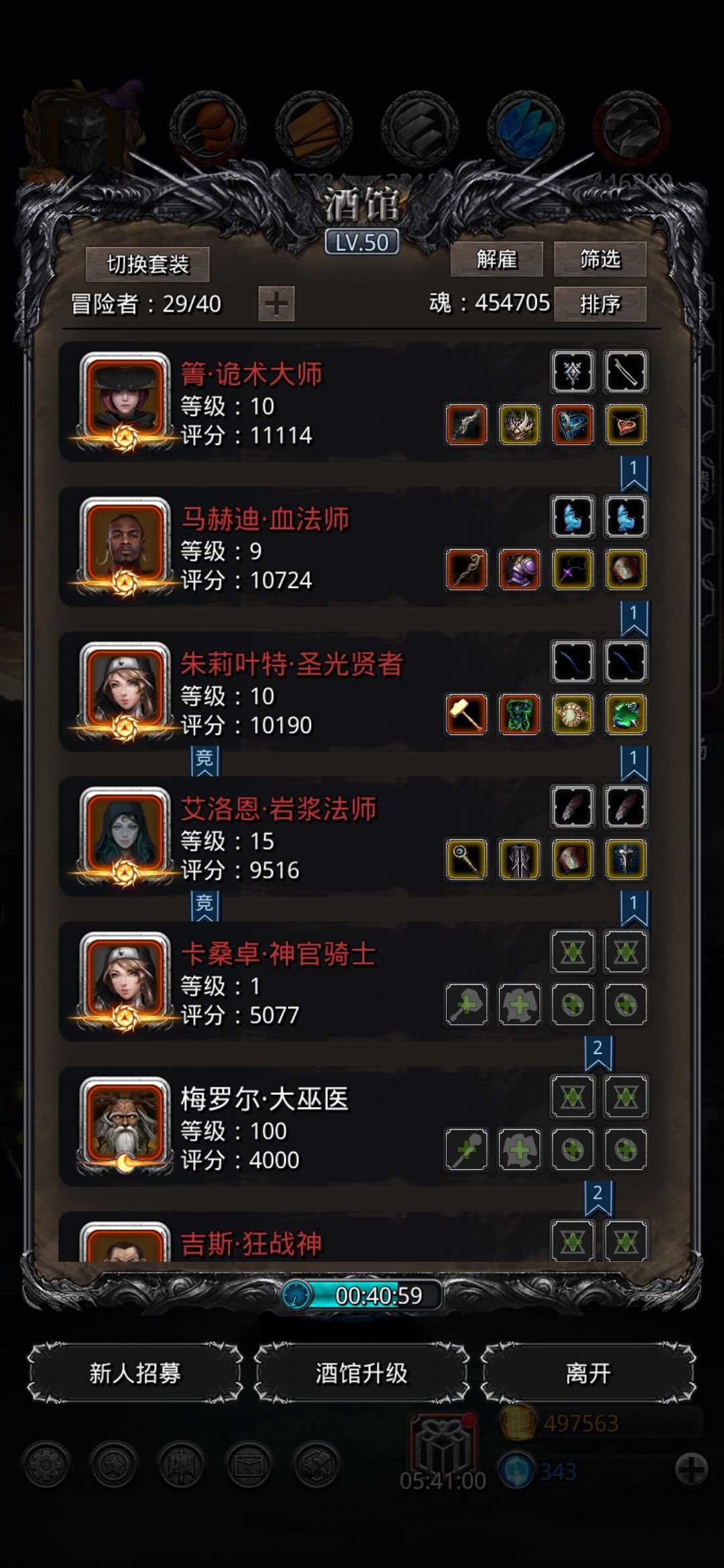The image size is (724, 1568).
Task: Click the 酒馆升级 tavern upgrade button
Action: pos(361,1373)
